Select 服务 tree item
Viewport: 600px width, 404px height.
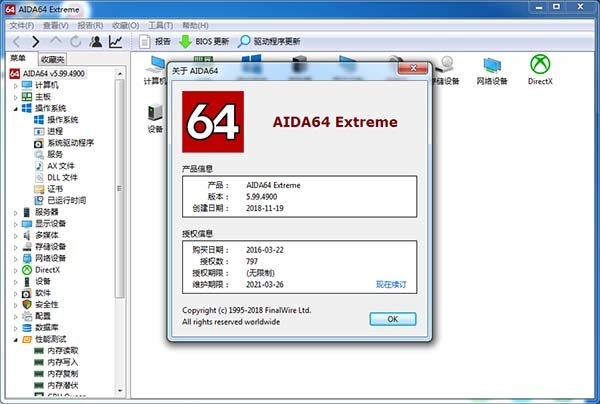[x=48, y=154]
